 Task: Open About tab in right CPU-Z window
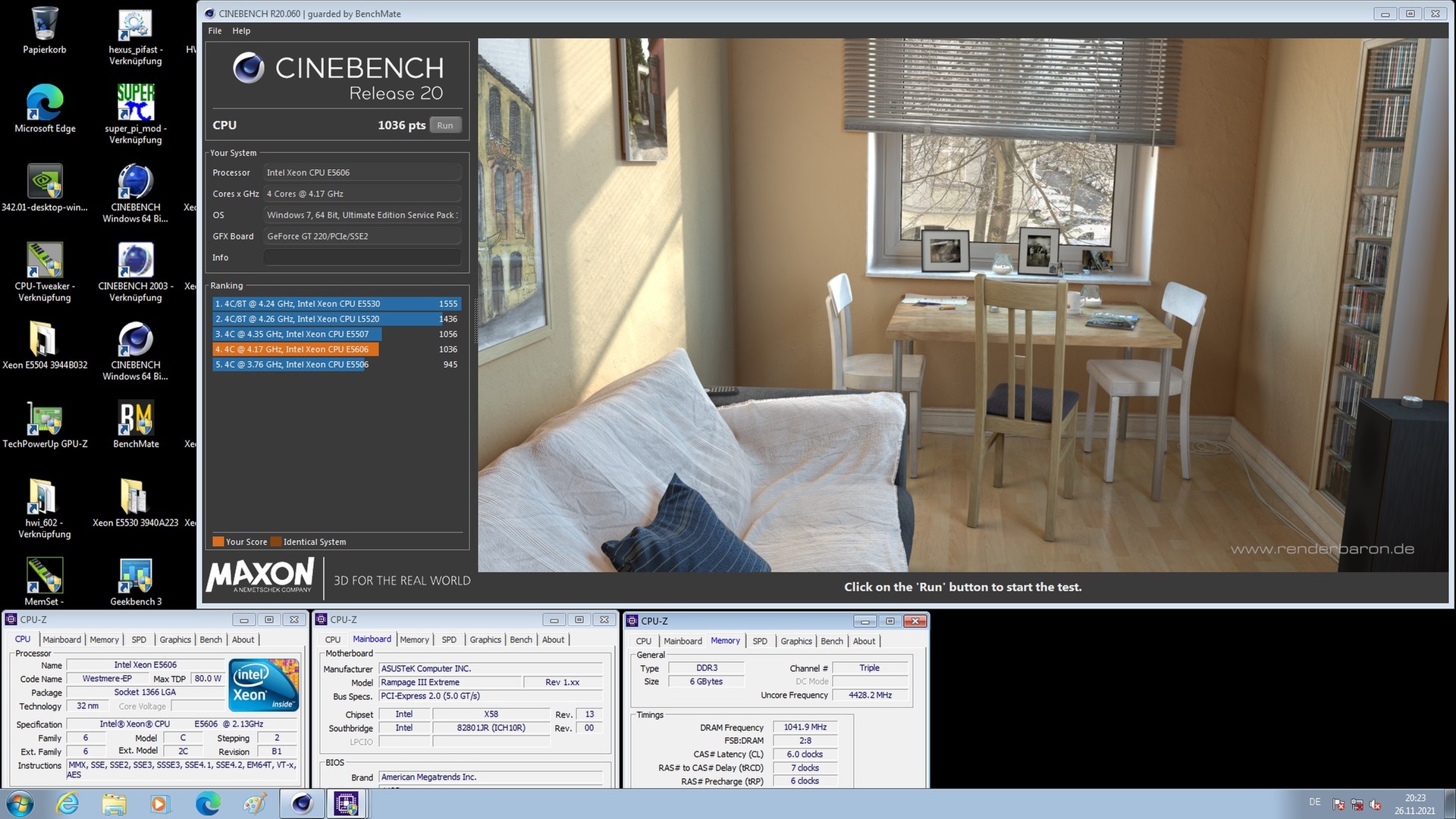[x=864, y=642]
